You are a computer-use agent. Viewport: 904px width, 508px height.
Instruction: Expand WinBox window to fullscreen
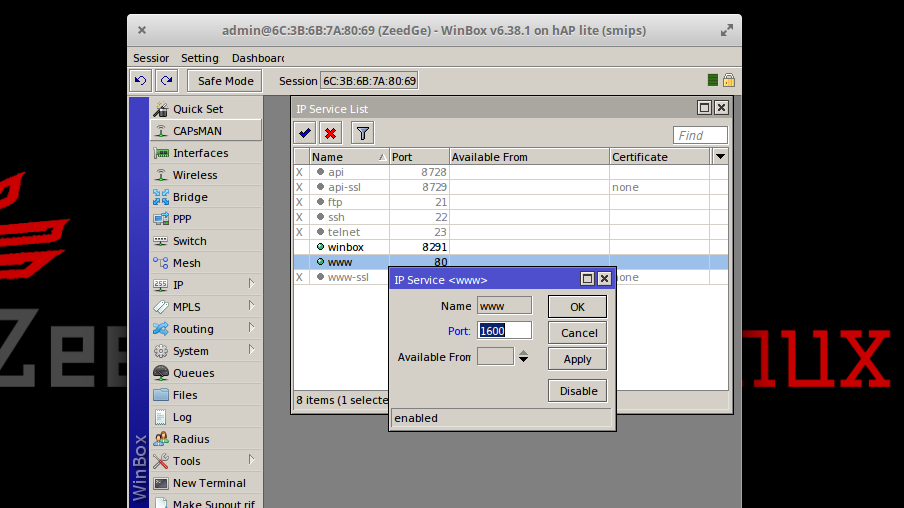(x=726, y=31)
